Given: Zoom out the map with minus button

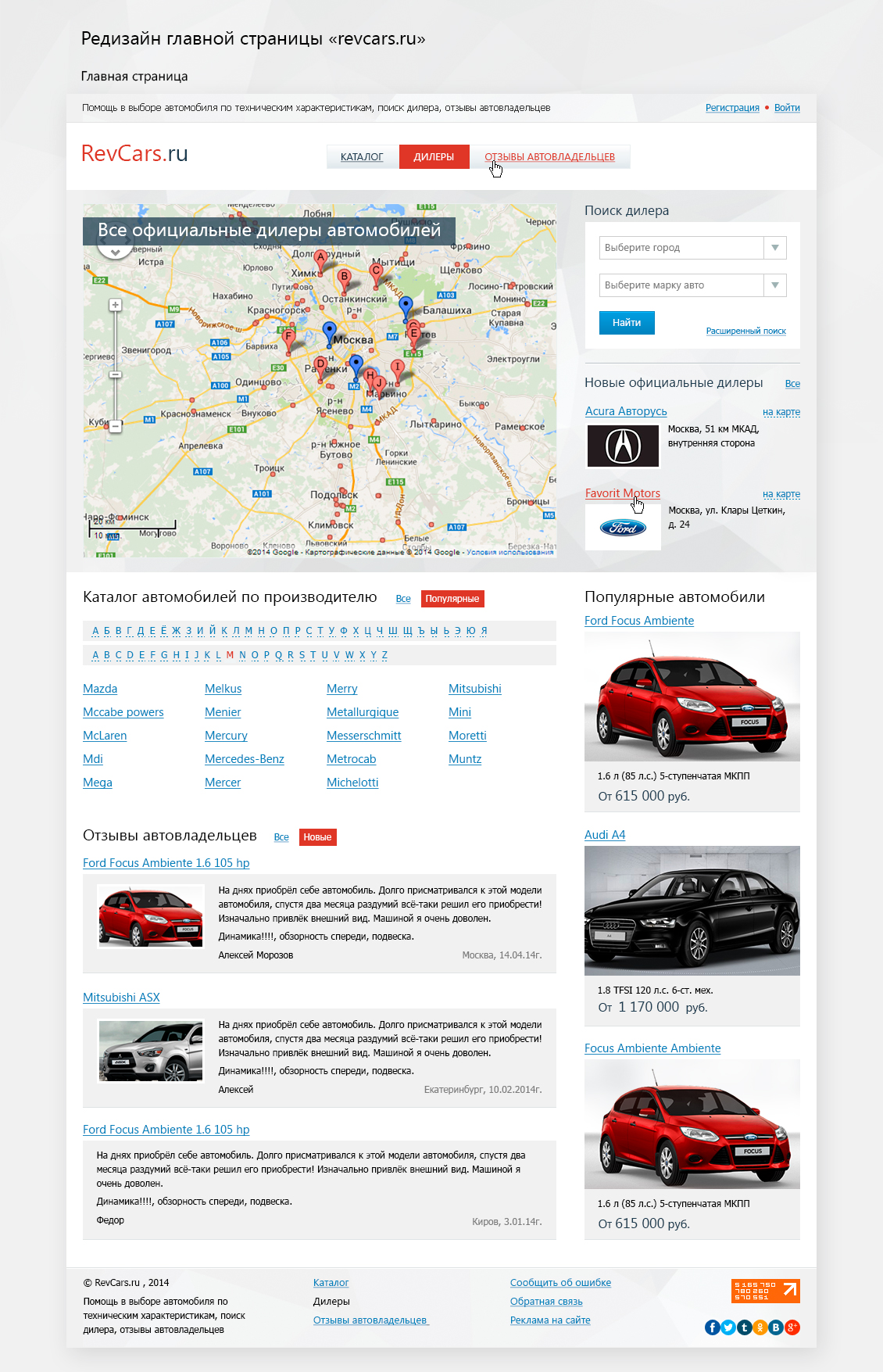Looking at the screenshot, I should click(115, 426).
